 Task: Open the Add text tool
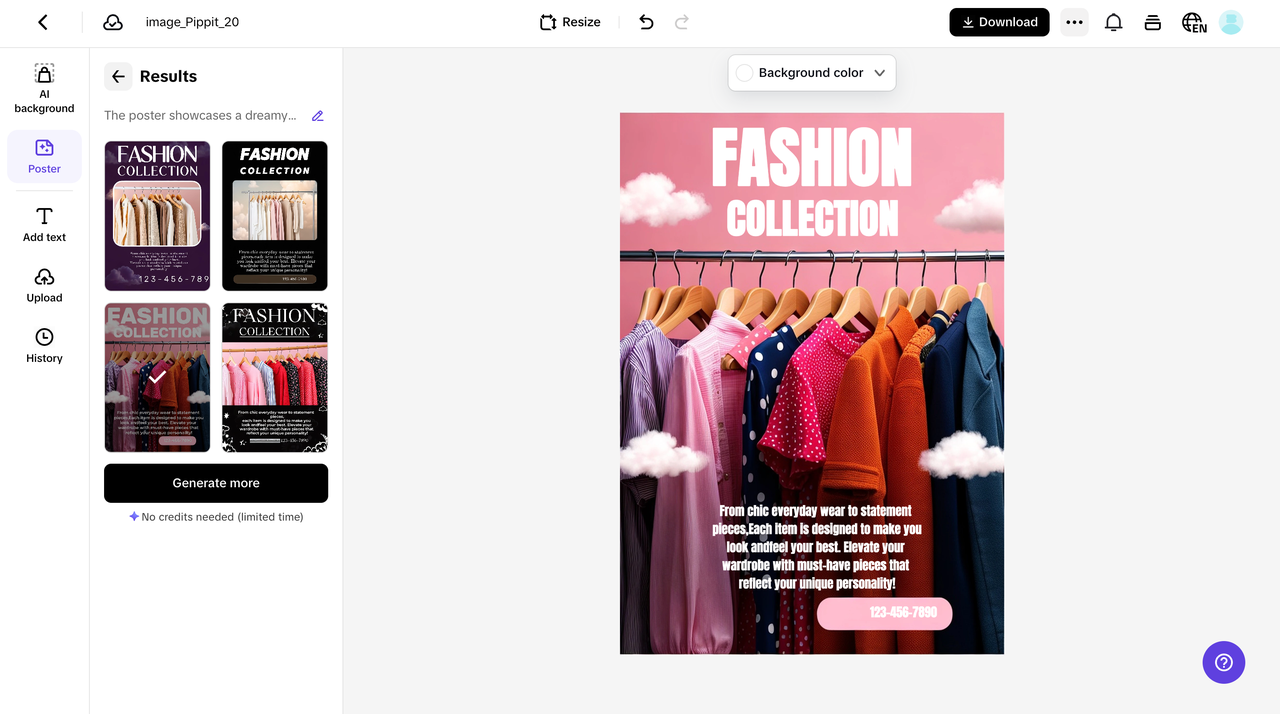point(44,225)
